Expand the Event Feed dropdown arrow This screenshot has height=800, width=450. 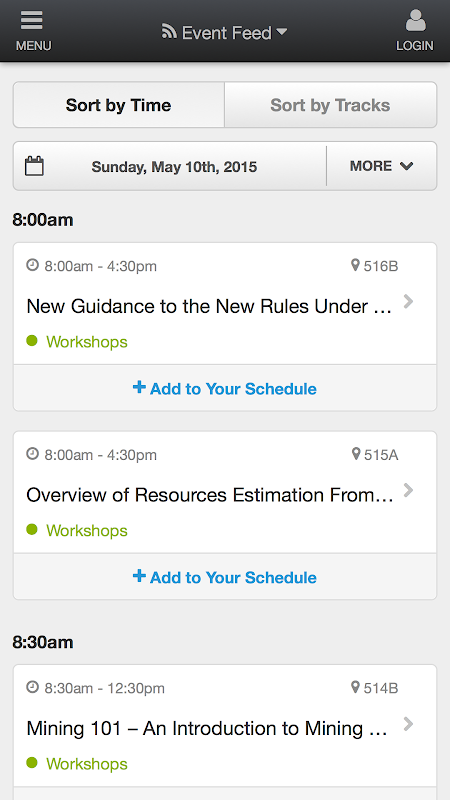click(282, 32)
